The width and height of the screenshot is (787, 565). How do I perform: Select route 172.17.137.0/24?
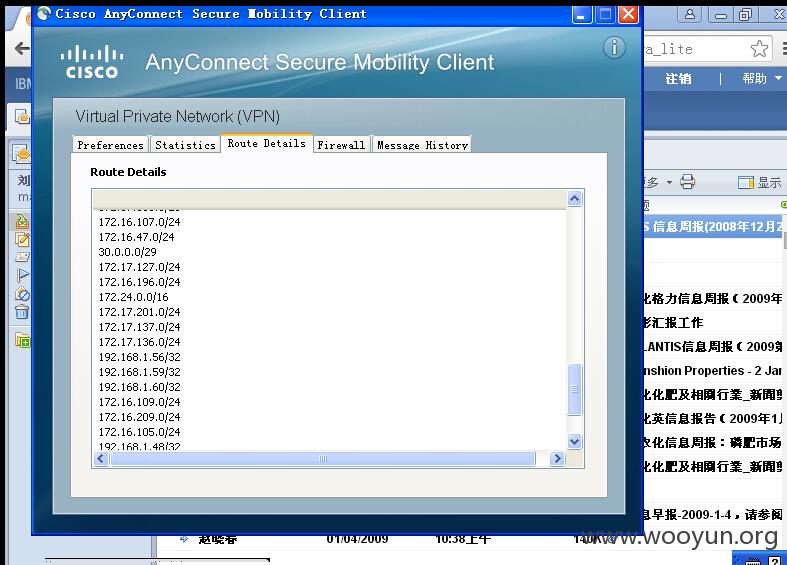coord(139,327)
